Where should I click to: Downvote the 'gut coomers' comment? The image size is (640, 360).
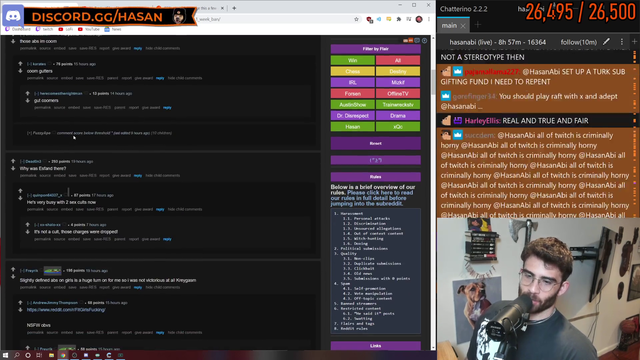27,100
